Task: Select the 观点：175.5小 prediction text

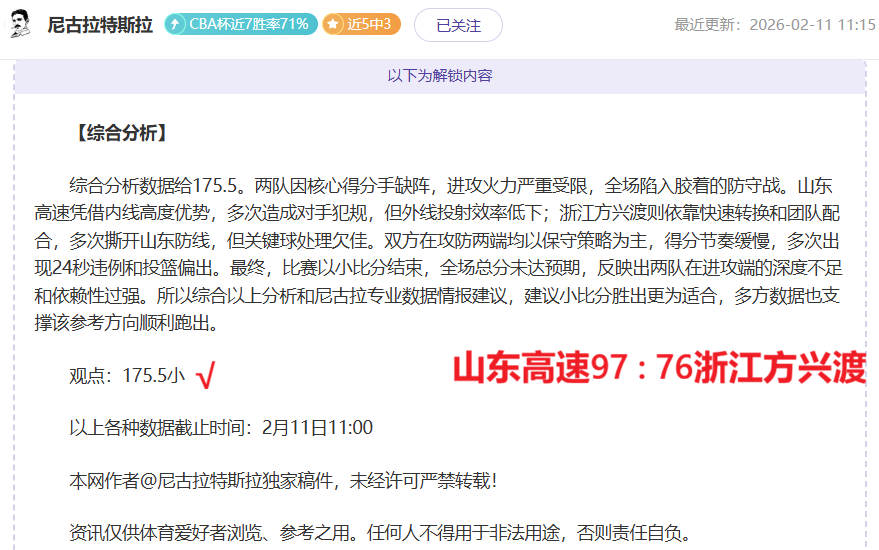Action: click(126, 376)
